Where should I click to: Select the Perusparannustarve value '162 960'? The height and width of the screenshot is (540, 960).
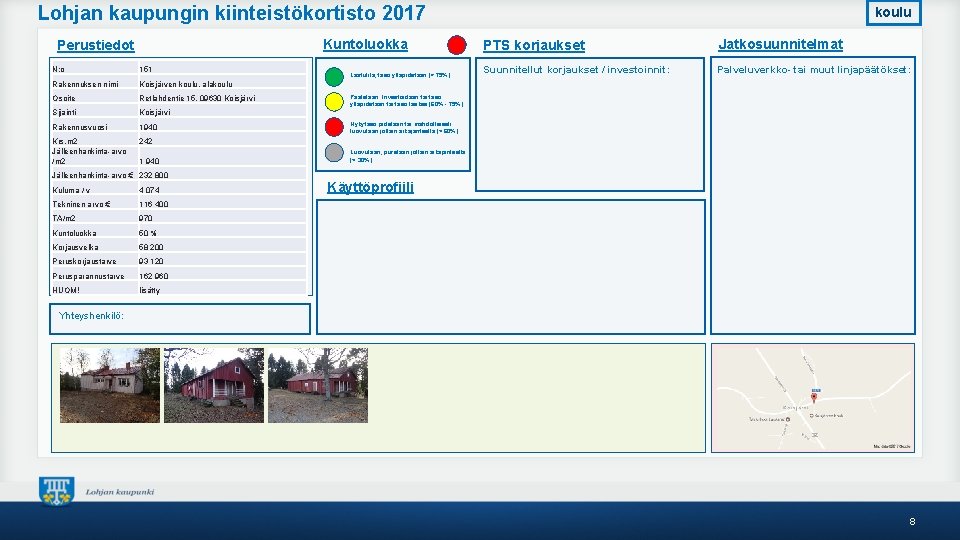tap(154, 276)
